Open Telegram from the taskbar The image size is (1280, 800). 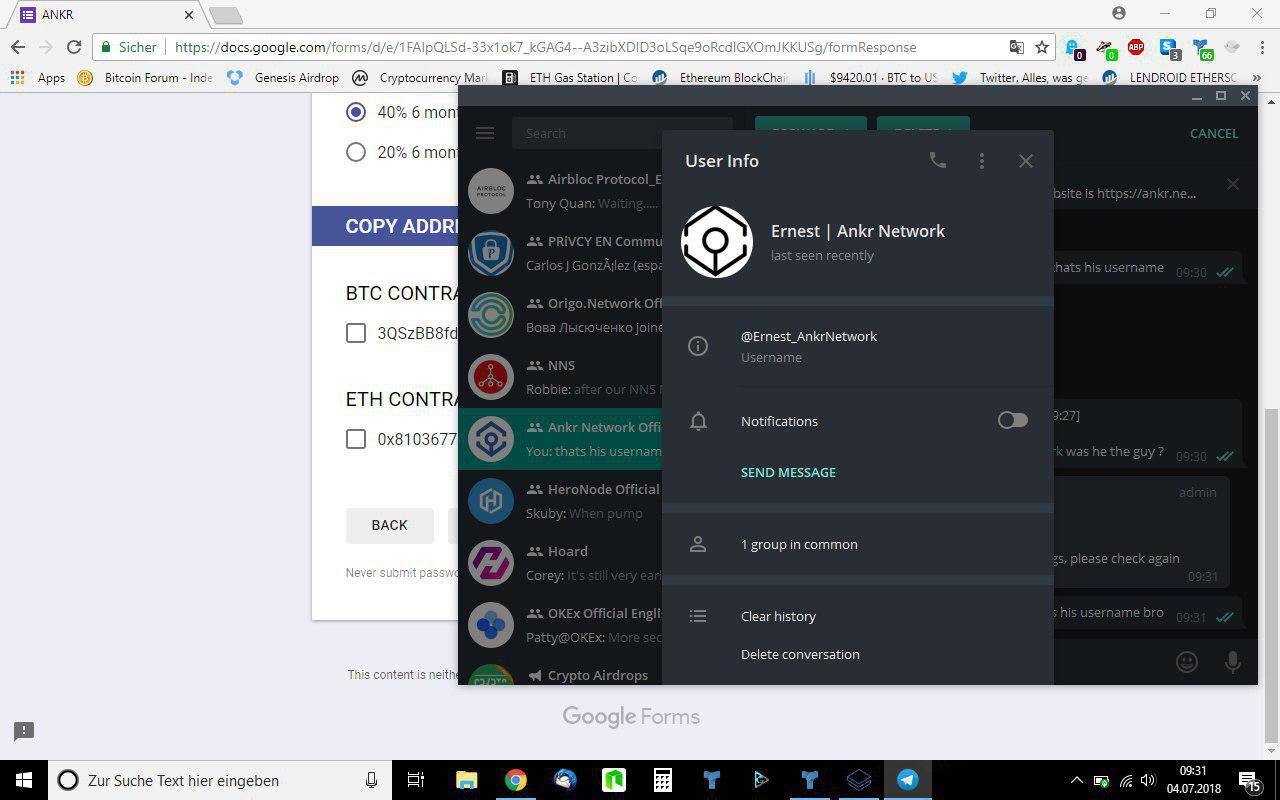[x=907, y=780]
